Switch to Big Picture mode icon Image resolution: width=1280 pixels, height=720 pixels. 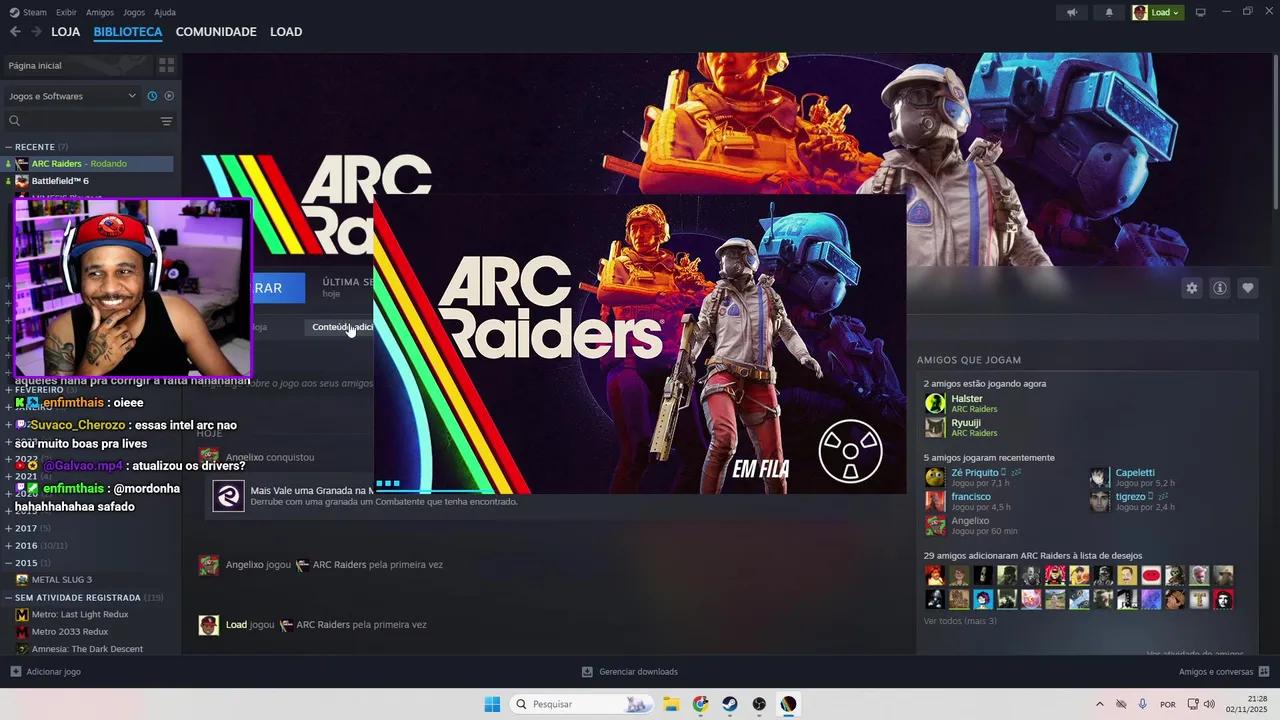(x=1200, y=12)
